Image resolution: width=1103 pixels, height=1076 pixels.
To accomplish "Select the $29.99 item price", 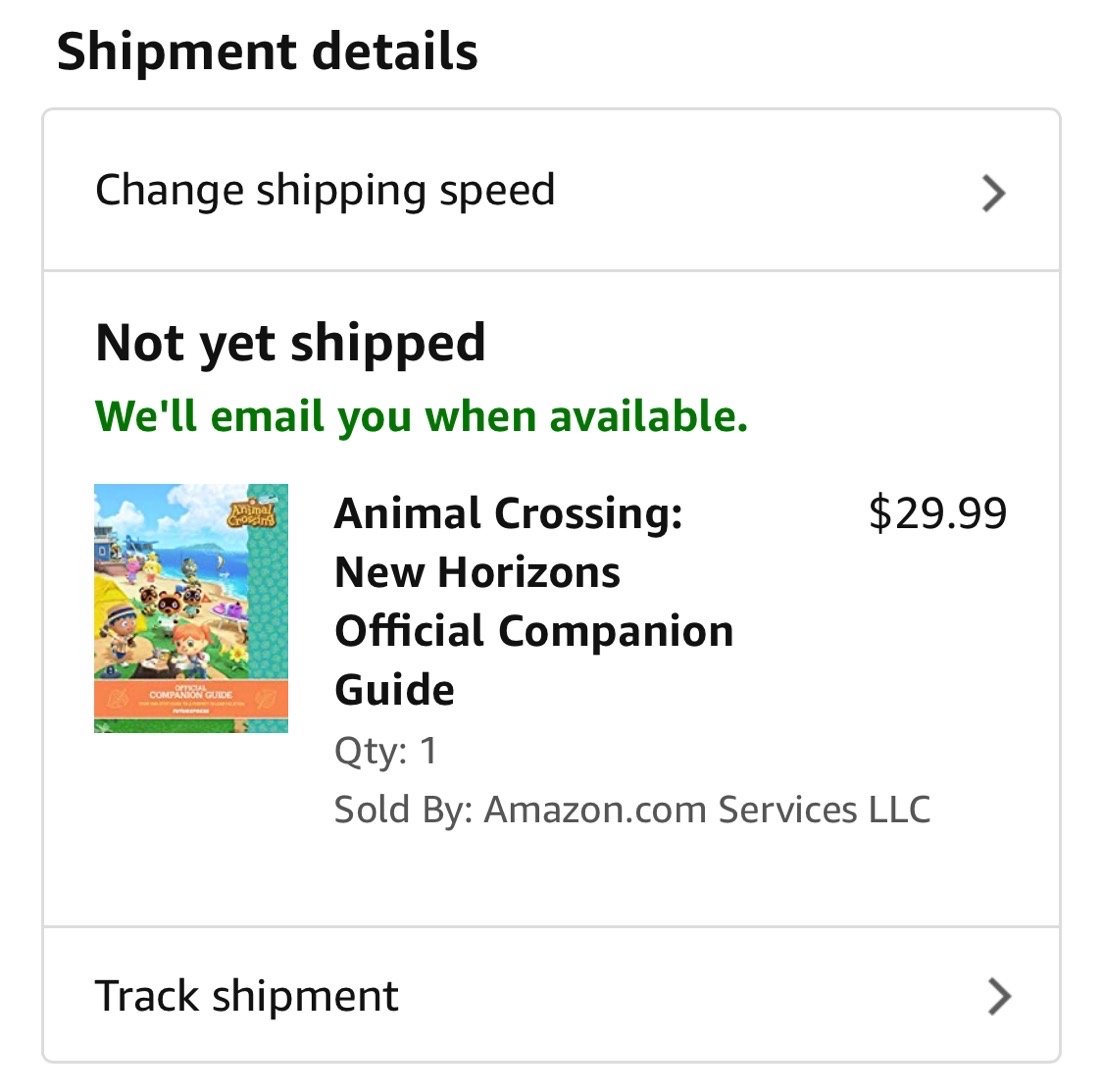I will pos(937,514).
